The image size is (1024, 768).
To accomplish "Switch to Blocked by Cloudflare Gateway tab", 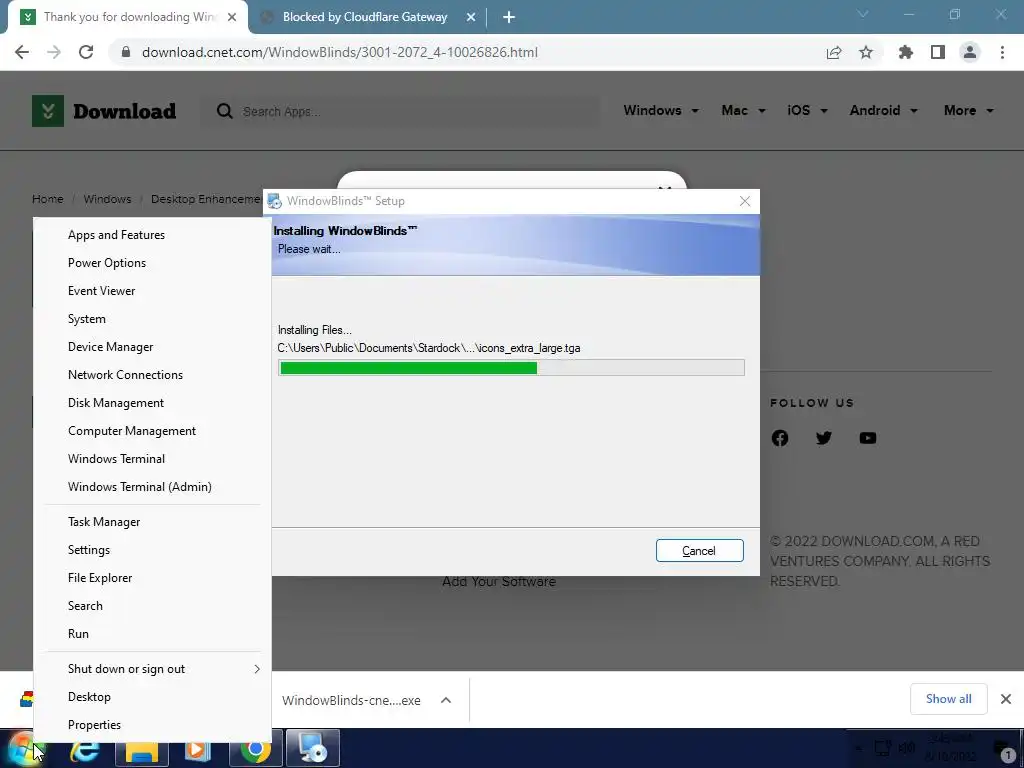I will coord(365,17).
